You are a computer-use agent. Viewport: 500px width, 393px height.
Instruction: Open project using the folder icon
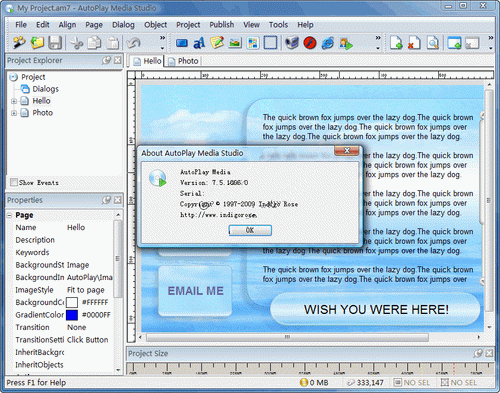37,43
